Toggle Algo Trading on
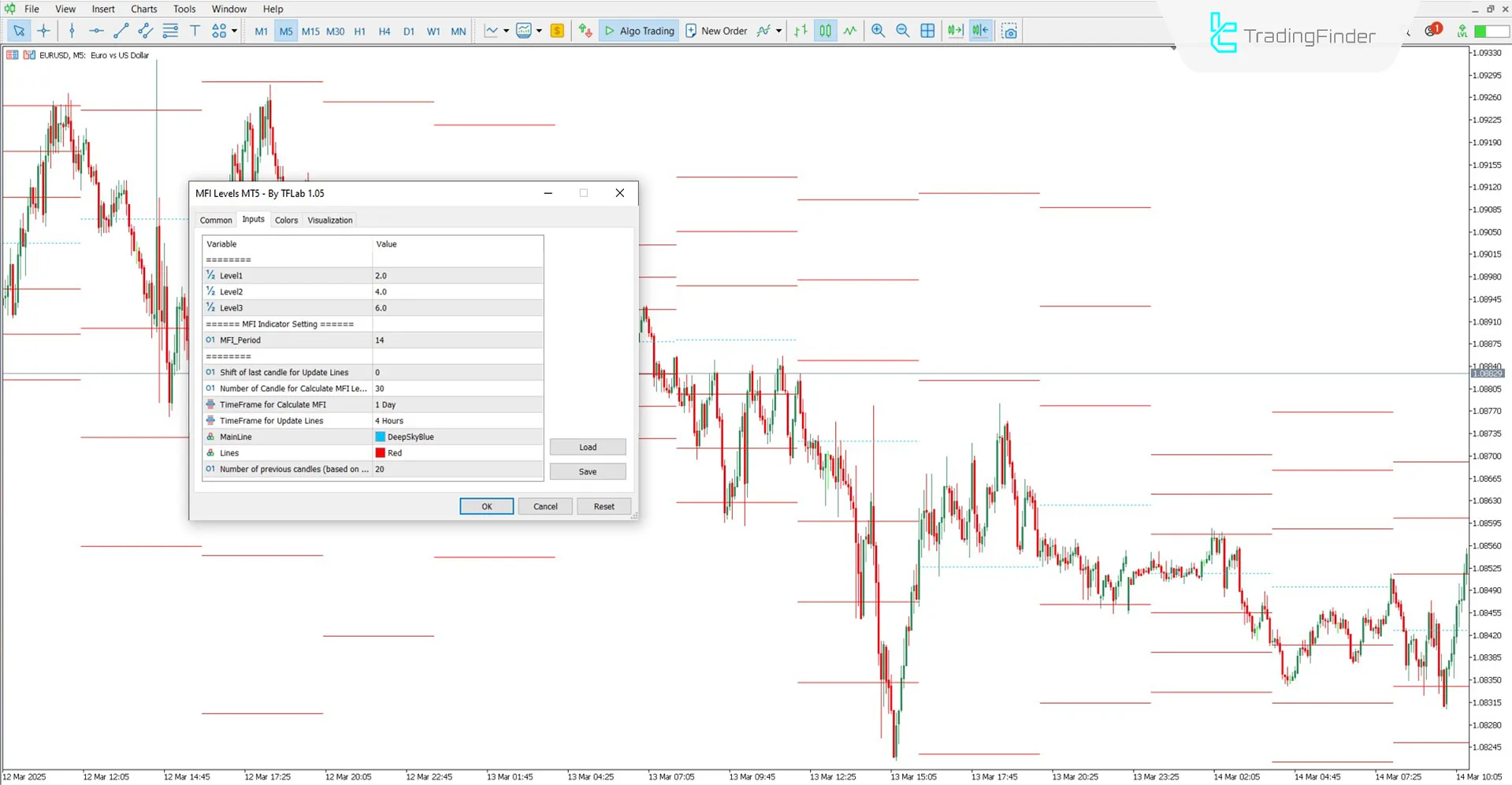 638,31
